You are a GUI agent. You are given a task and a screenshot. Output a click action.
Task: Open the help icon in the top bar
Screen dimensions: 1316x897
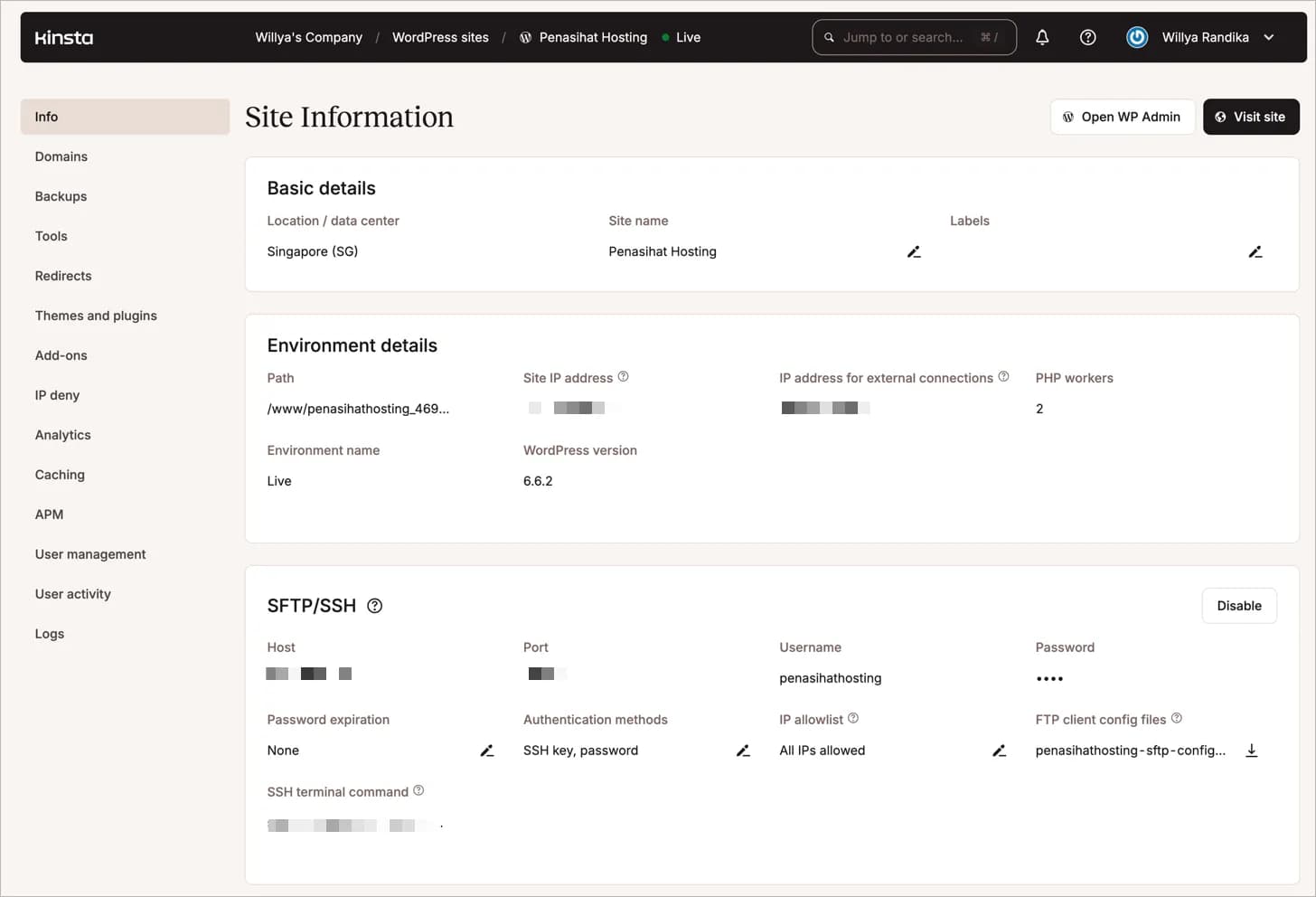point(1087,37)
